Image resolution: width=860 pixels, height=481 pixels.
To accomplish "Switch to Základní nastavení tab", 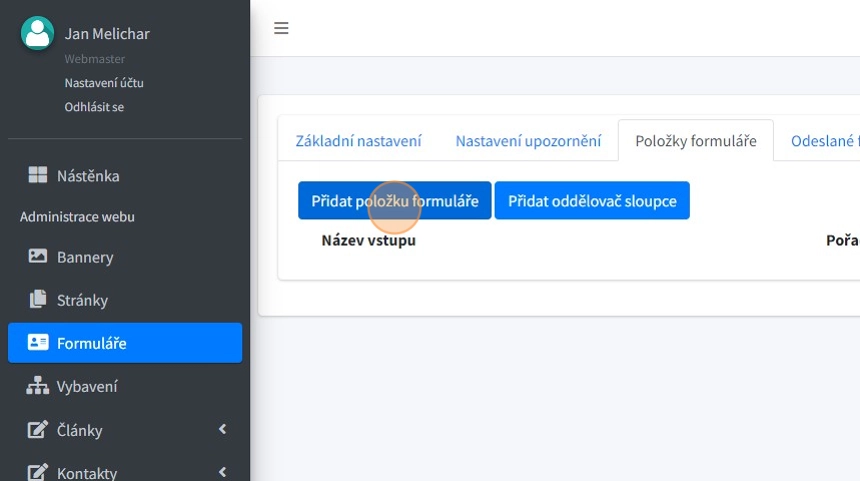I will click(x=358, y=141).
